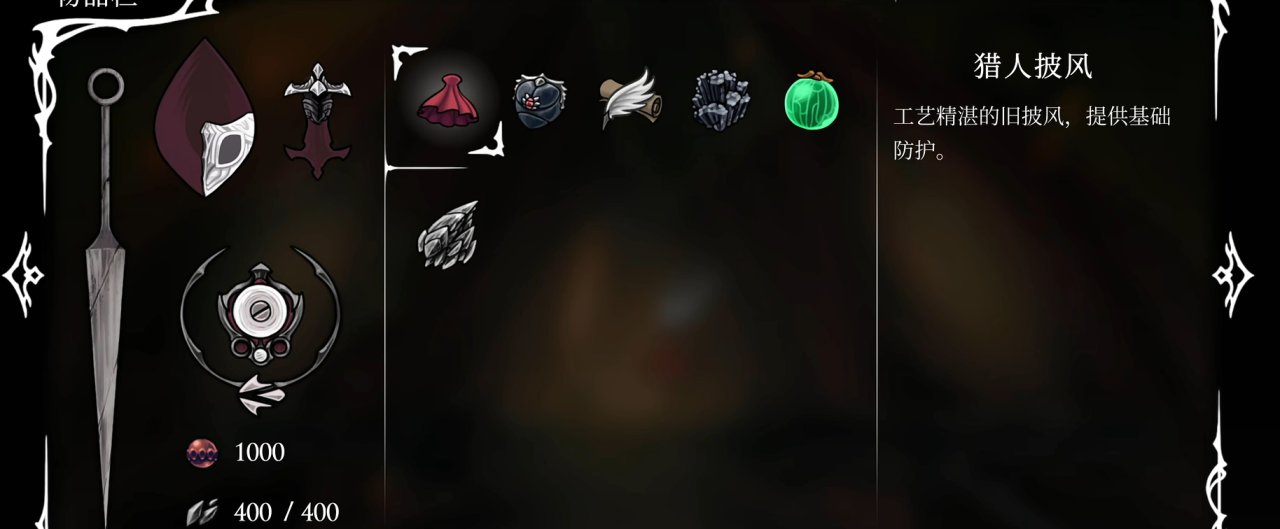This screenshot has height=529, width=1280.
Task: Go to next pane via right ornament arrow
Action: pyautogui.click(x=1232, y=274)
